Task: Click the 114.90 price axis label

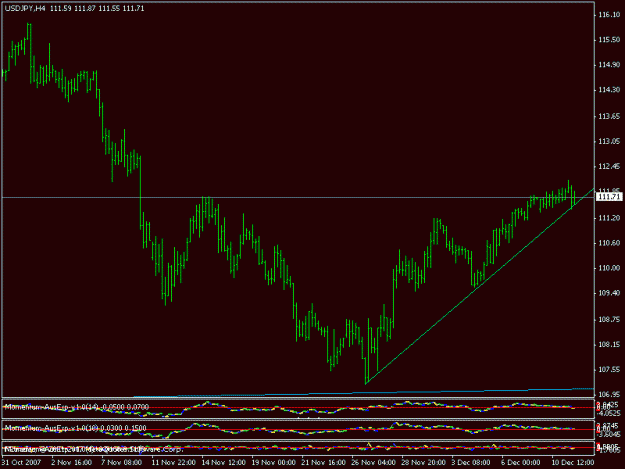Action: [x=609, y=65]
